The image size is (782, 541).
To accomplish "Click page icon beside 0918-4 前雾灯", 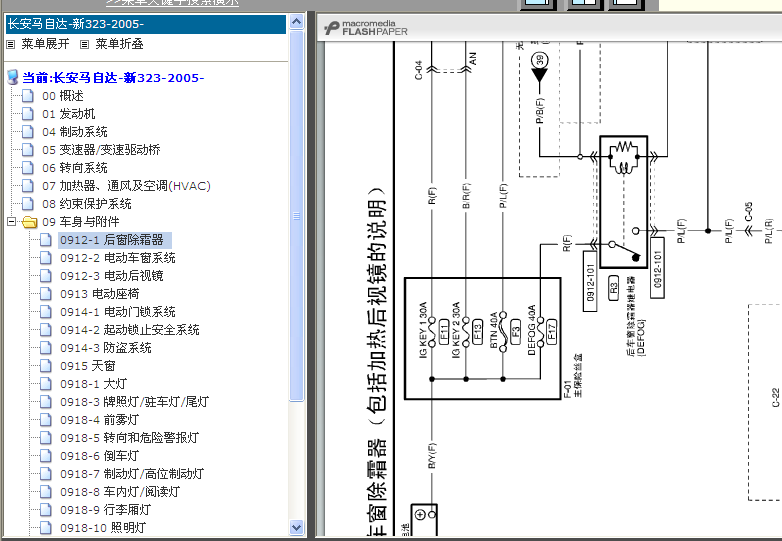I will click(46, 420).
